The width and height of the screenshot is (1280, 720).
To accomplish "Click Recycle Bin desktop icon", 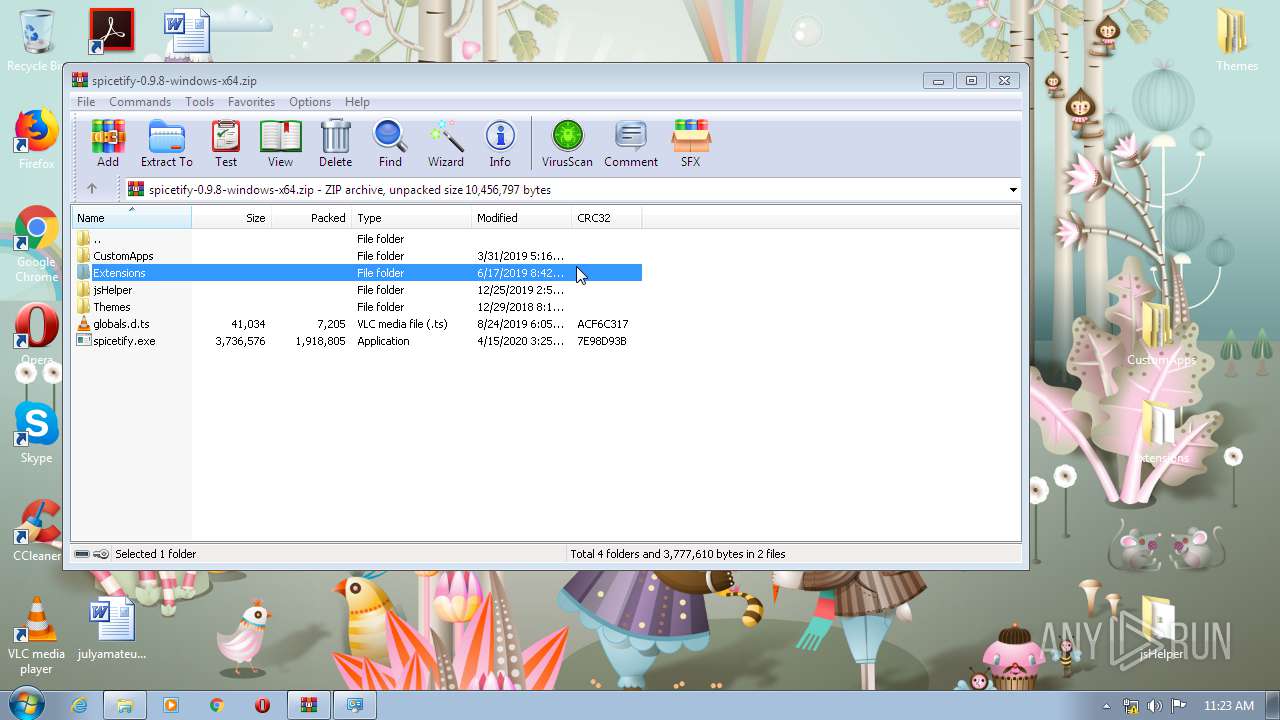I will pyautogui.click(x=37, y=40).
